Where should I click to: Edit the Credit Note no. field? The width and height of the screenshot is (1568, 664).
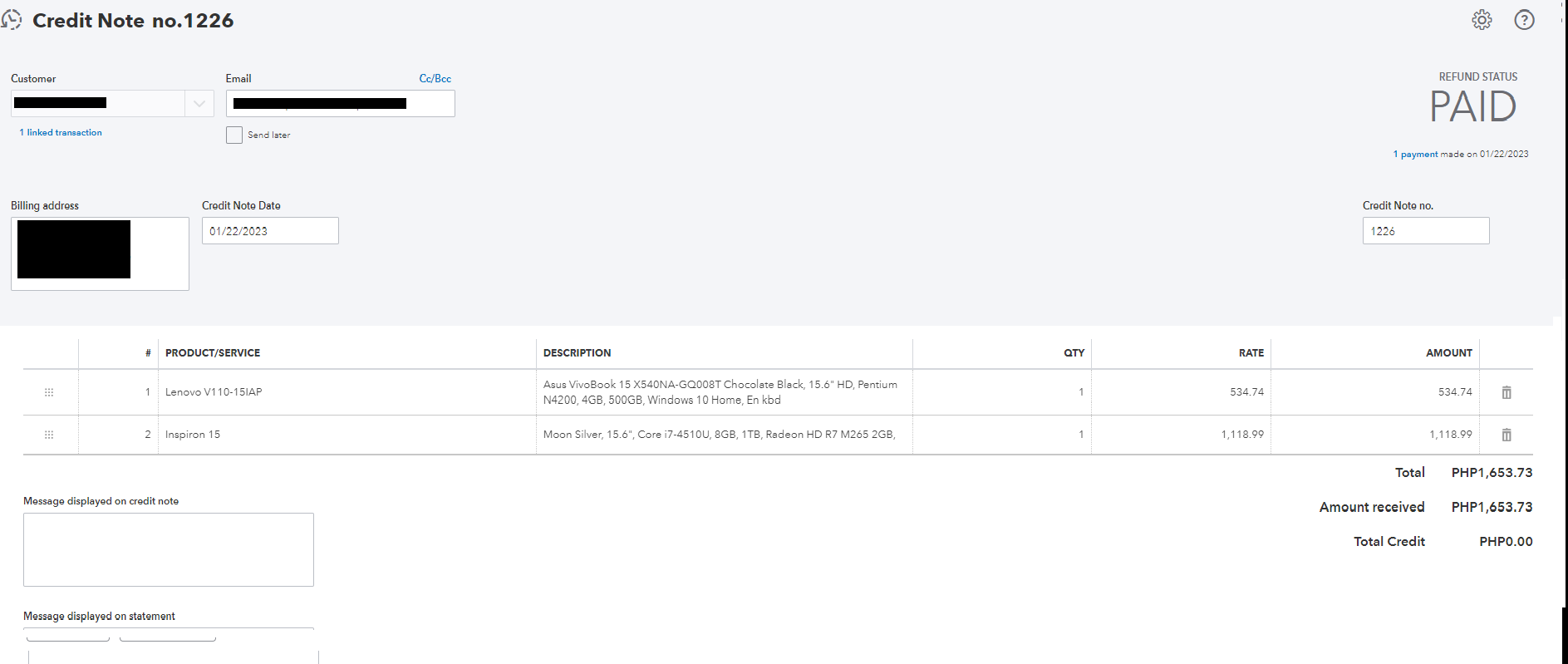[1425, 231]
